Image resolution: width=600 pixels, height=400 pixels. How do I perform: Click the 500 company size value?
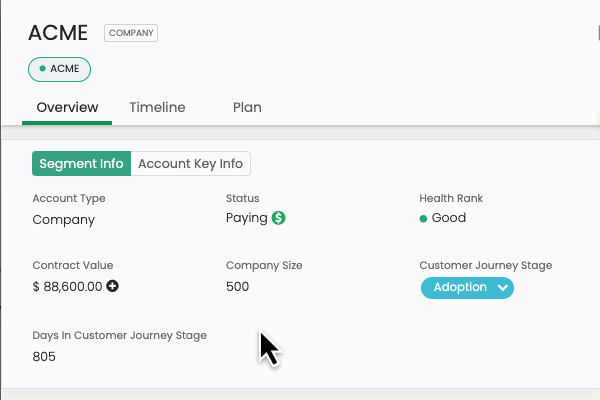237,286
